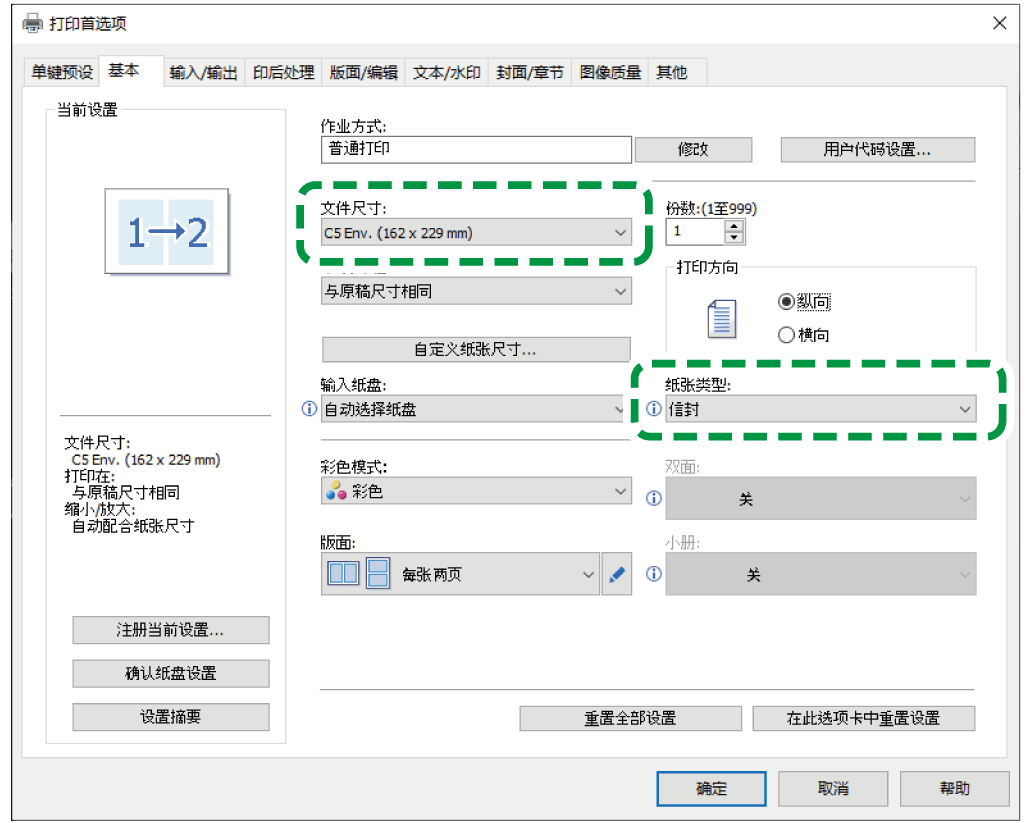Increase 份数 using the up stepper arrow
Screen dimensions: 1028x823
pos(734,226)
